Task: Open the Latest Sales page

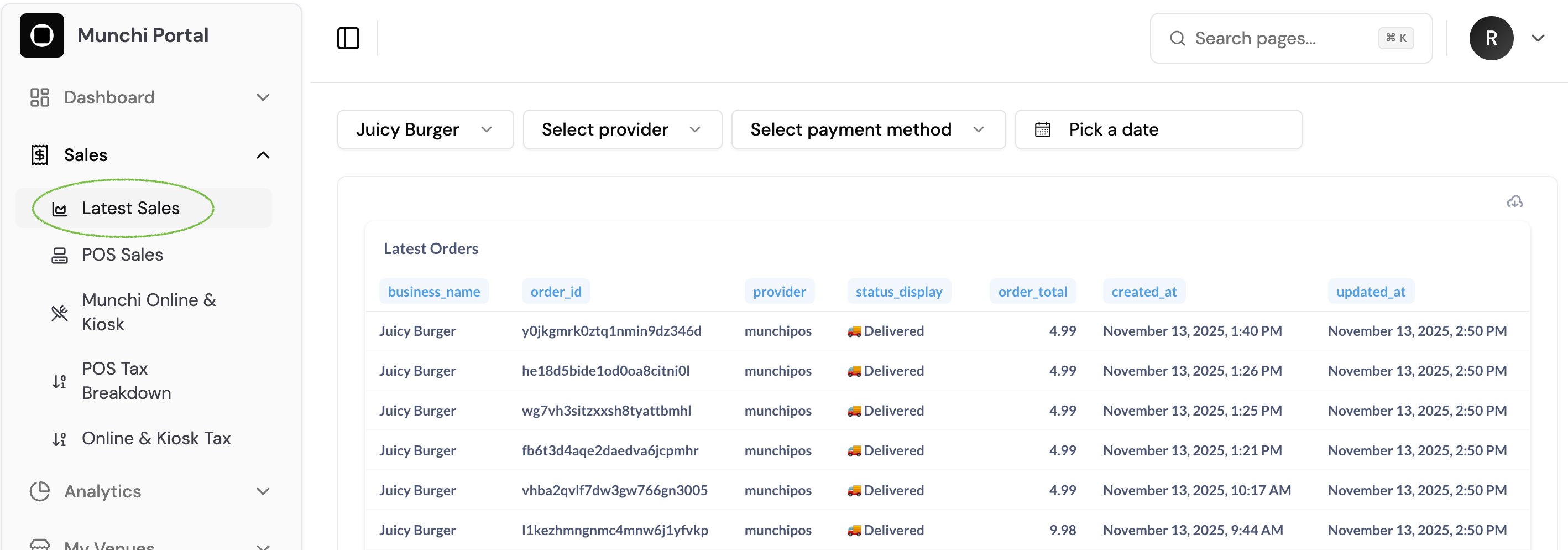Action: tap(144, 208)
